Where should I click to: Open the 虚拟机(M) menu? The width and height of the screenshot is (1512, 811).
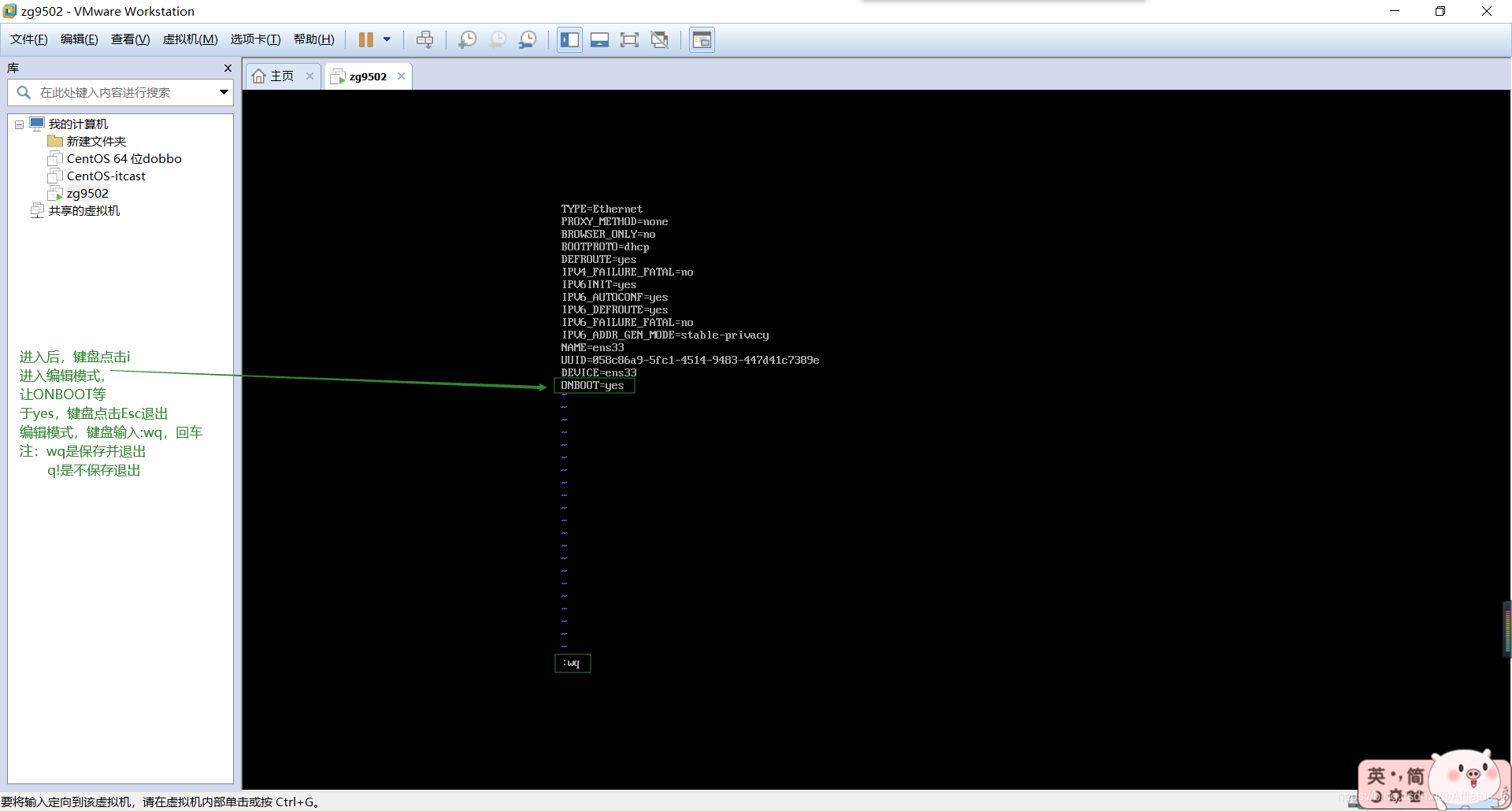coord(191,39)
